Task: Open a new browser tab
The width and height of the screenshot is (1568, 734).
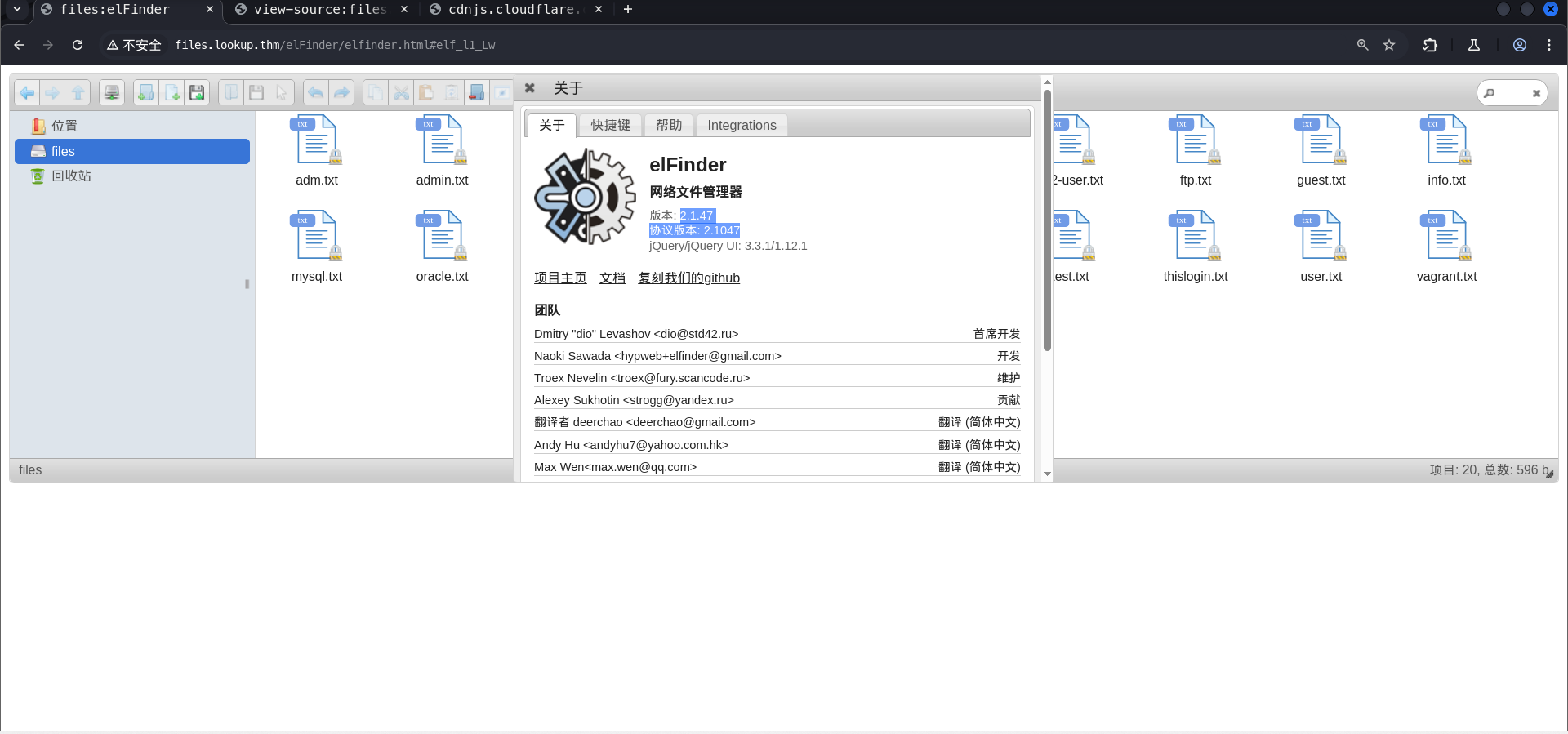Action: pos(627,10)
